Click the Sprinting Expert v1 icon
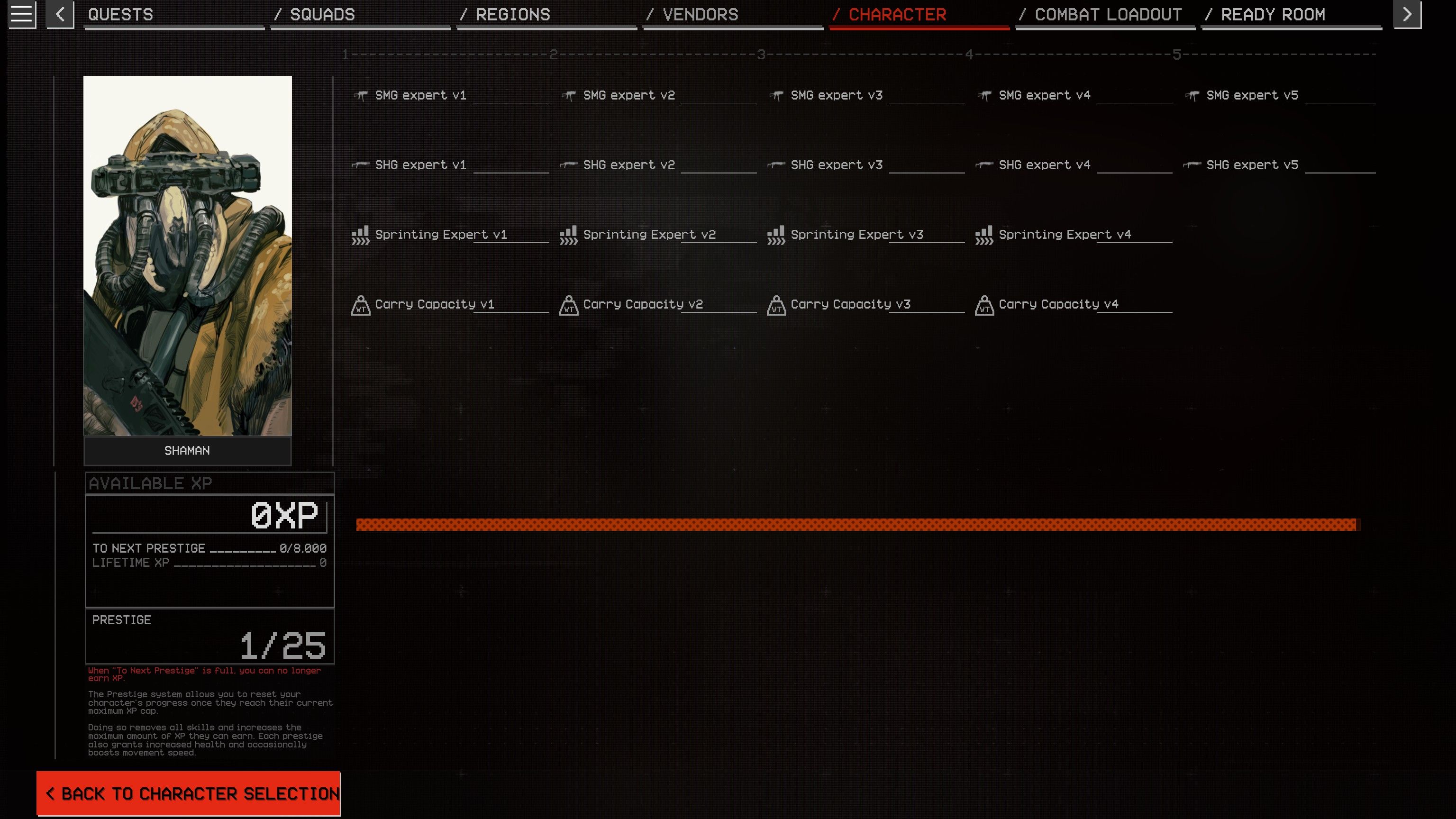1456x819 pixels. coord(360,234)
